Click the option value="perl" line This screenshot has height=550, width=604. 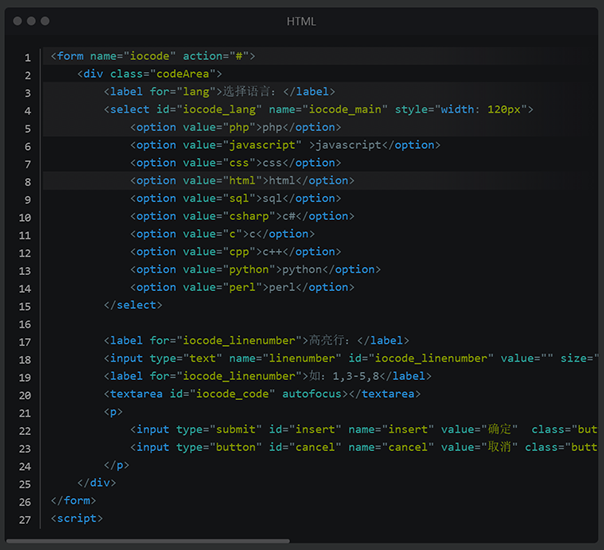(x=242, y=287)
